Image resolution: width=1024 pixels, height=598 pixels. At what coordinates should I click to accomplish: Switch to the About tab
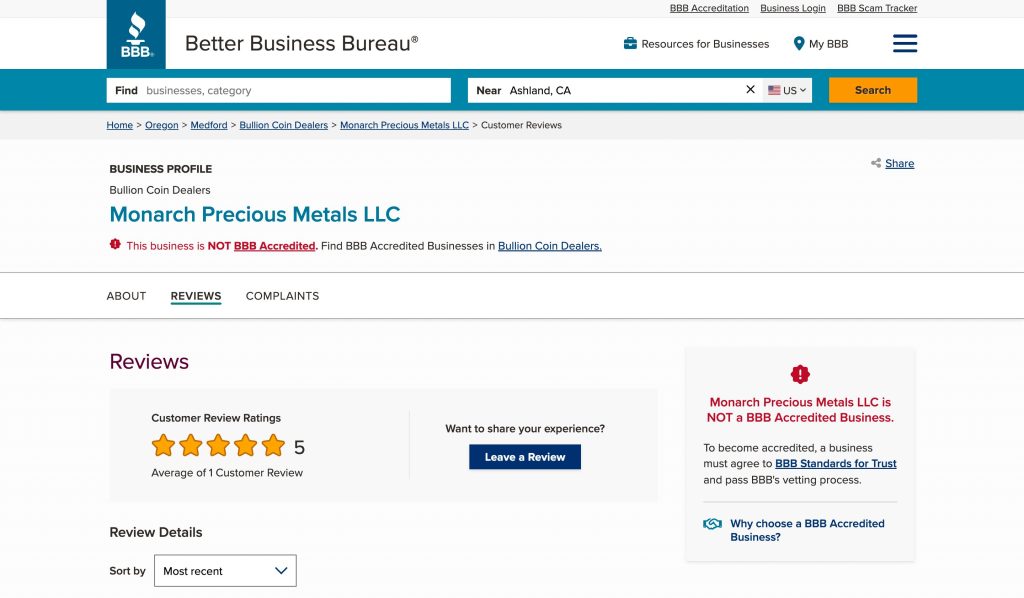click(x=126, y=296)
